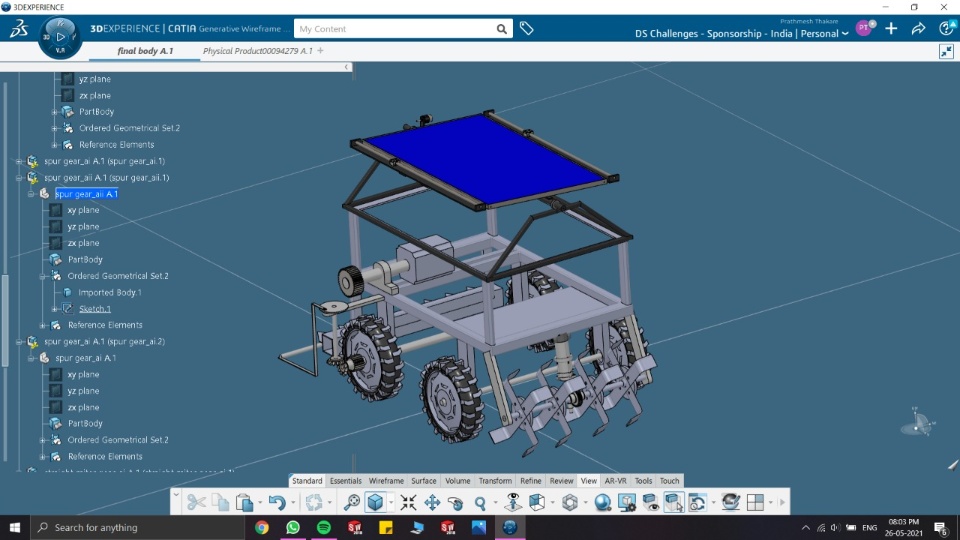Select the Copy tool

pos(220,503)
